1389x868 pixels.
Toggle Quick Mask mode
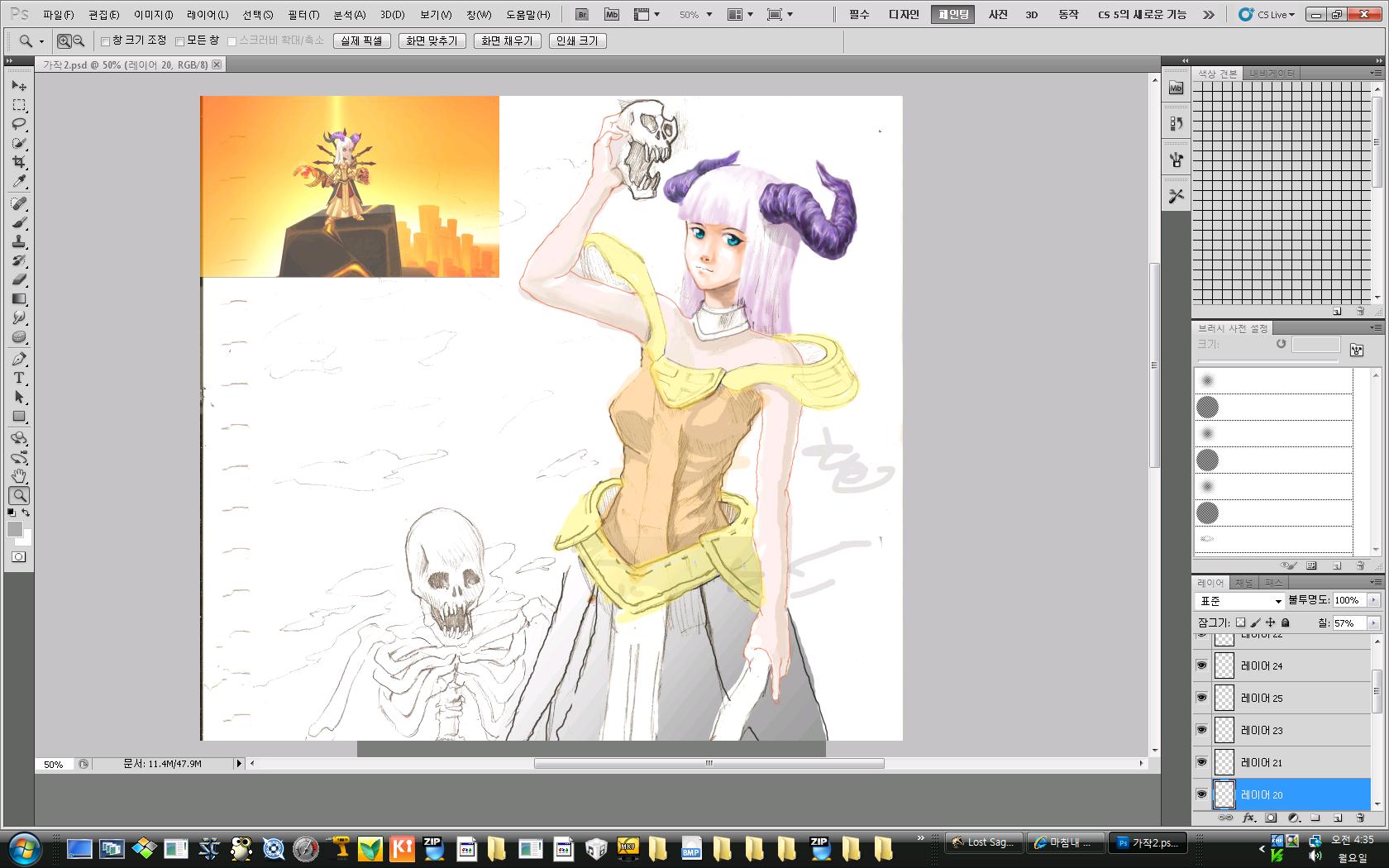(19, 557)
